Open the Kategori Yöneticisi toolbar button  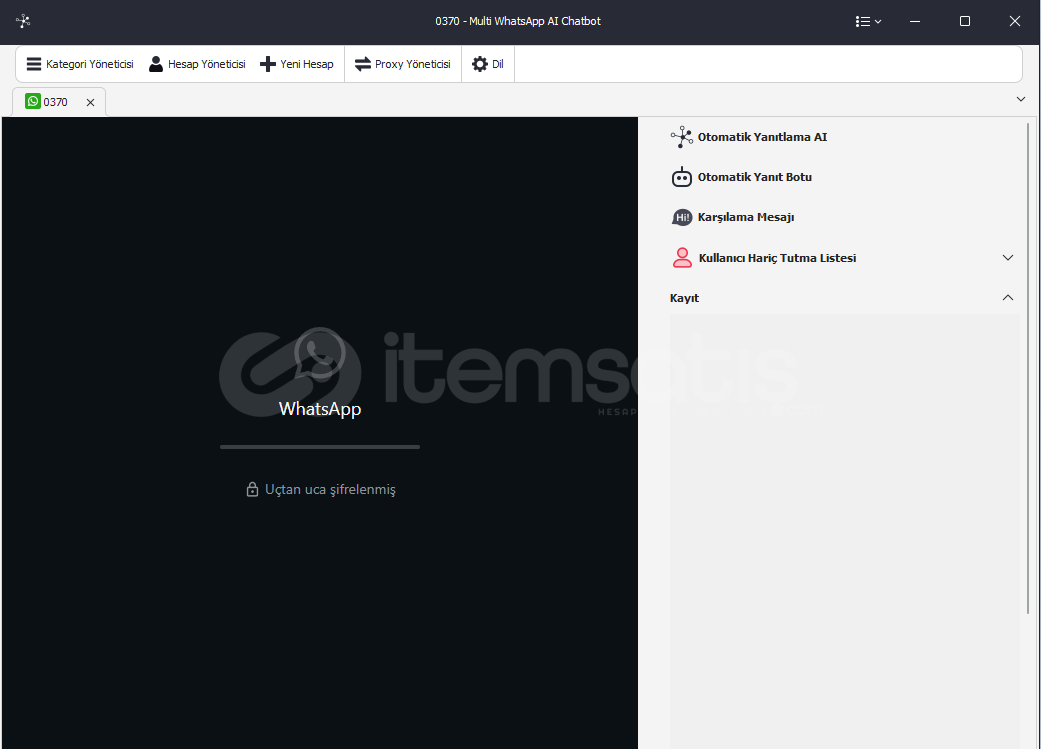(x=80, y=64)
